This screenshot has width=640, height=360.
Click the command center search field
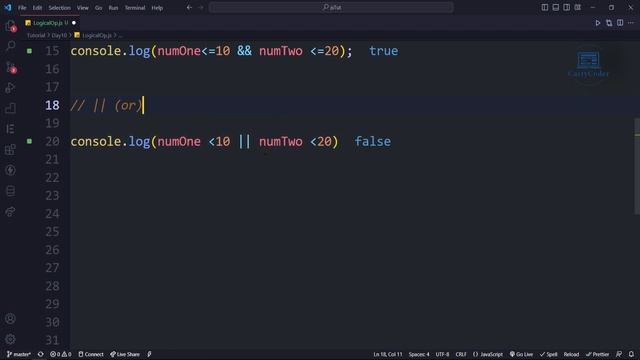pyautogui.click(x=331, y=7)
